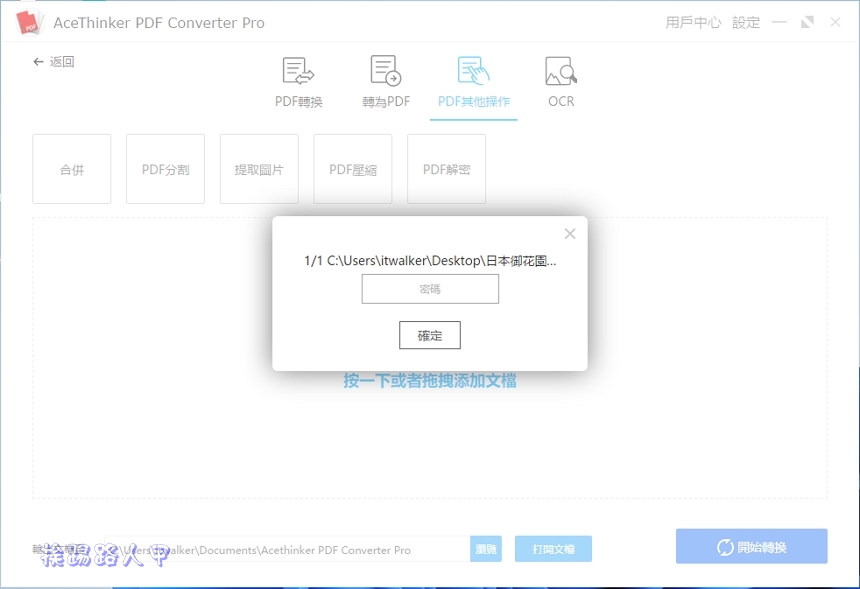Maximize the AceThinker window

(807, 22)
